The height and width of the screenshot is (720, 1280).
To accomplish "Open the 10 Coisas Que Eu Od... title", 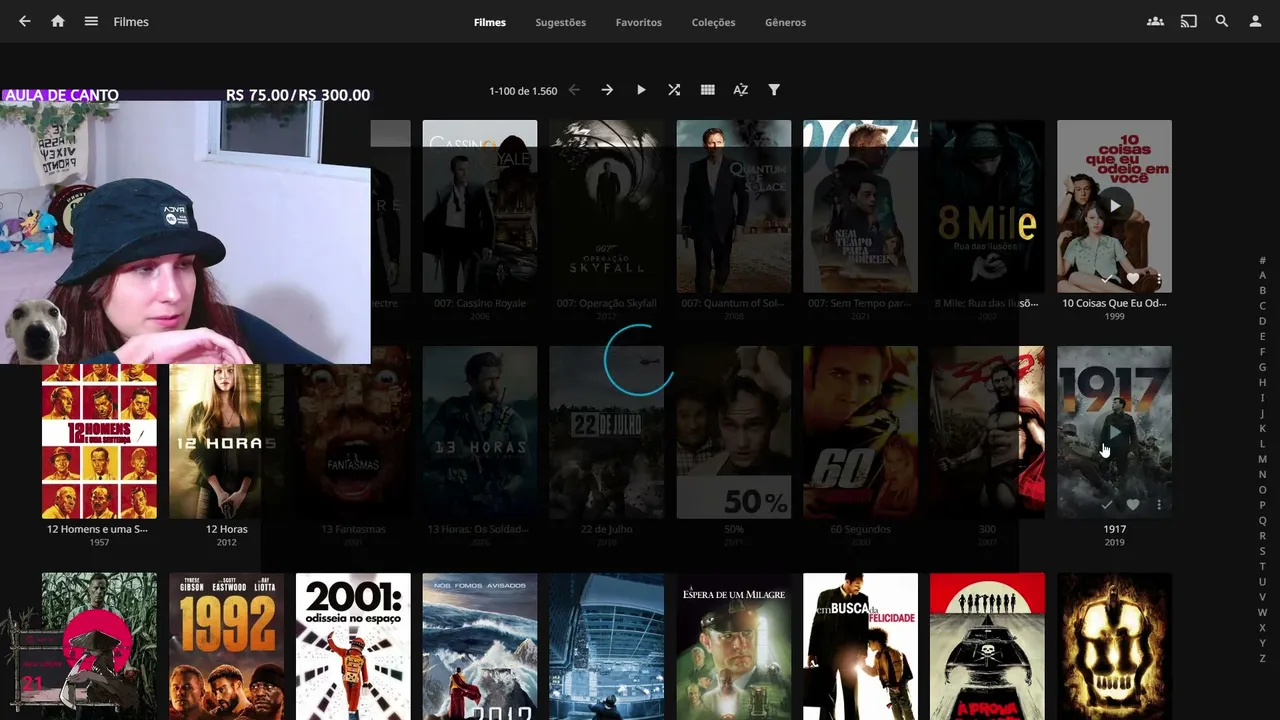I will pyautogui.click(x=1114, y=303).
